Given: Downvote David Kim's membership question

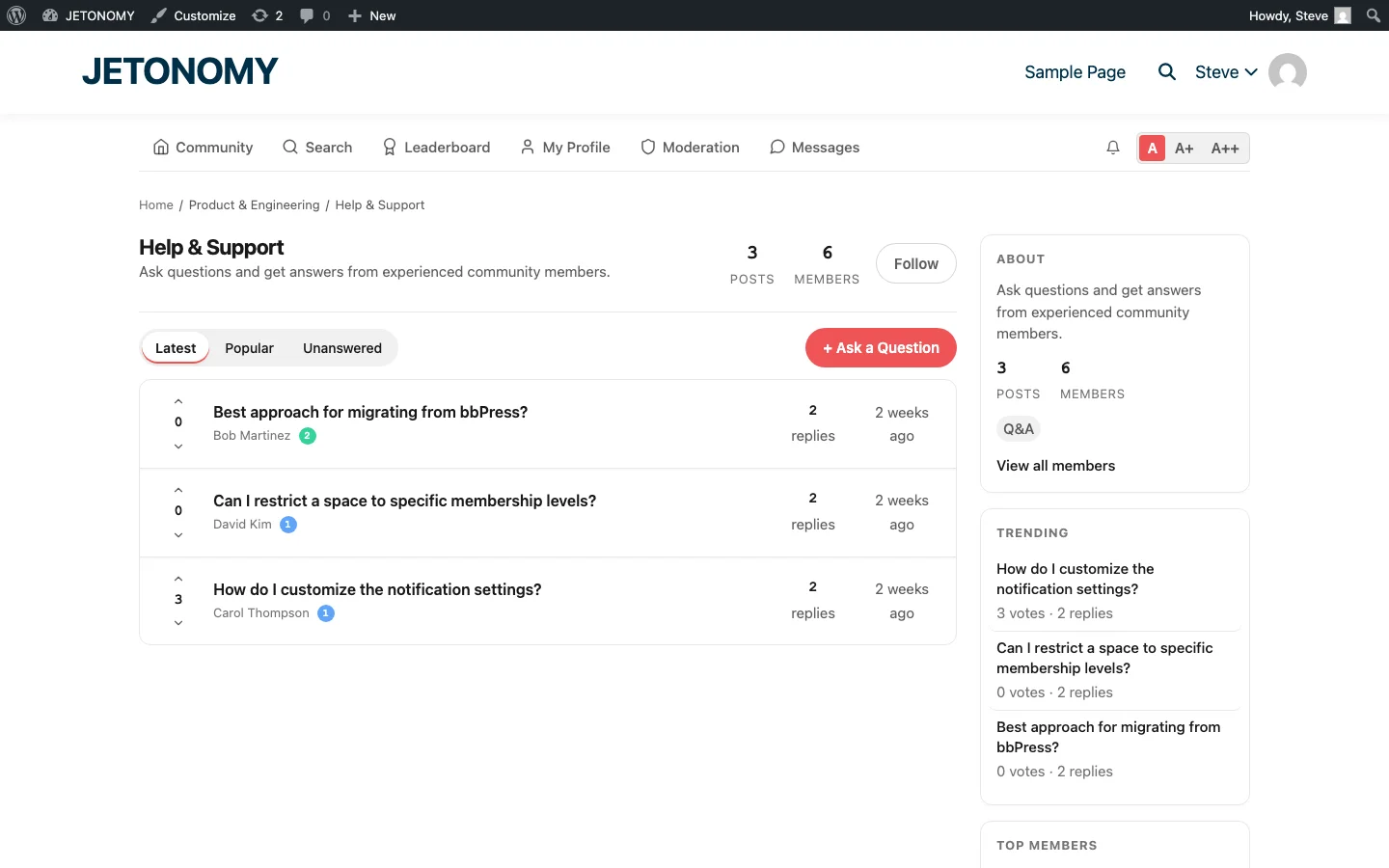Looking at the screenshot, I should (x=177, y=535).
